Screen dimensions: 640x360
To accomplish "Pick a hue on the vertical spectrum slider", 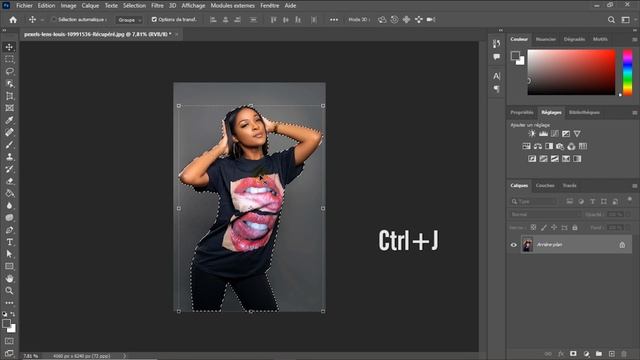I will point(627,73).
